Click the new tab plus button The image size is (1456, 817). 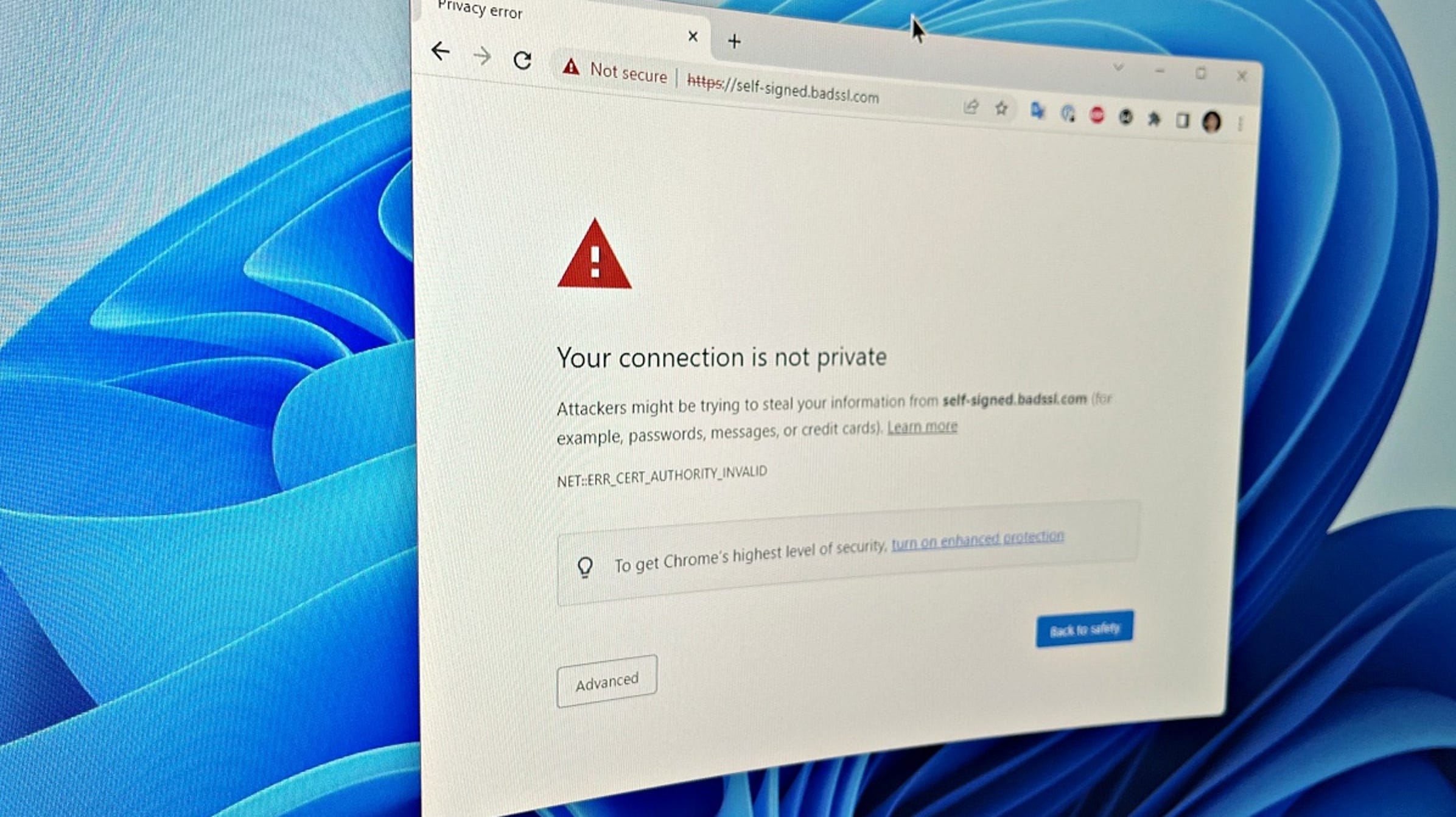735,39
